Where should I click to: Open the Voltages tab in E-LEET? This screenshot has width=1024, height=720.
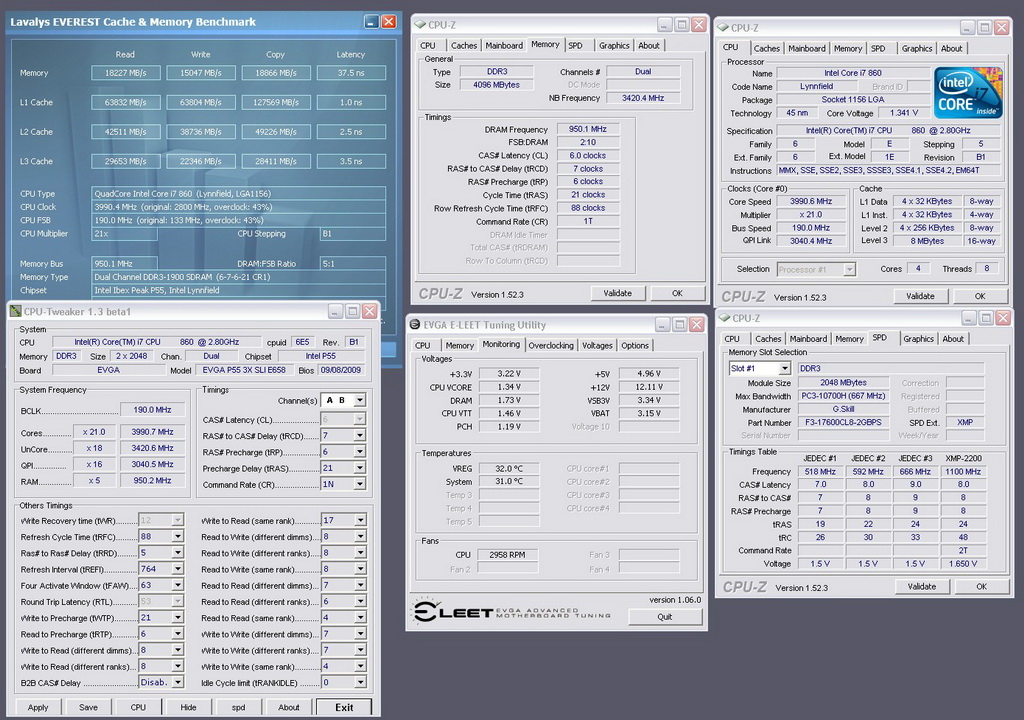pyautogui.click(x=597, y=346)
